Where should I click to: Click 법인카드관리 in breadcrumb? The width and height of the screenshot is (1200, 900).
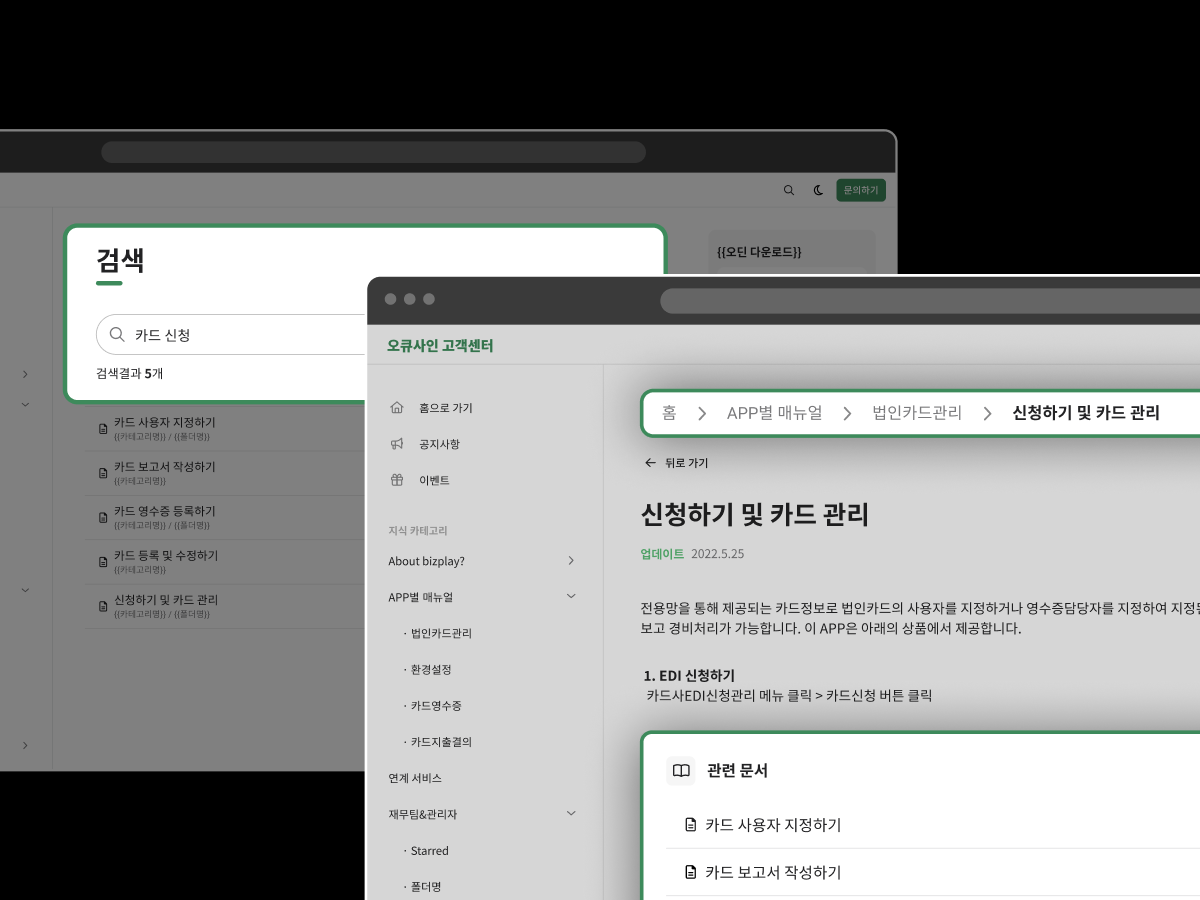917,412
